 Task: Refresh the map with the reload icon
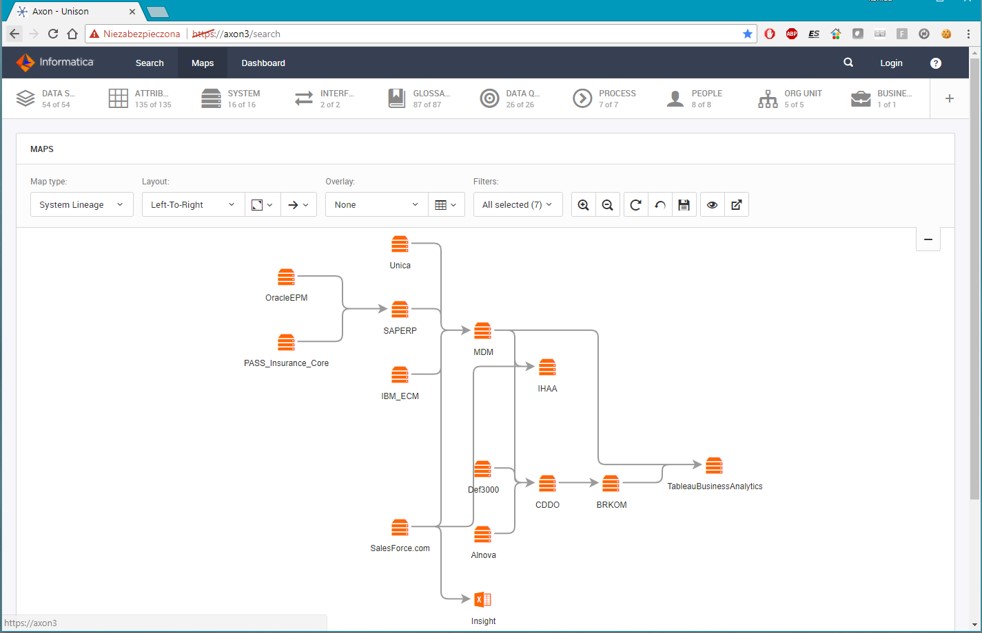(635, 205)
